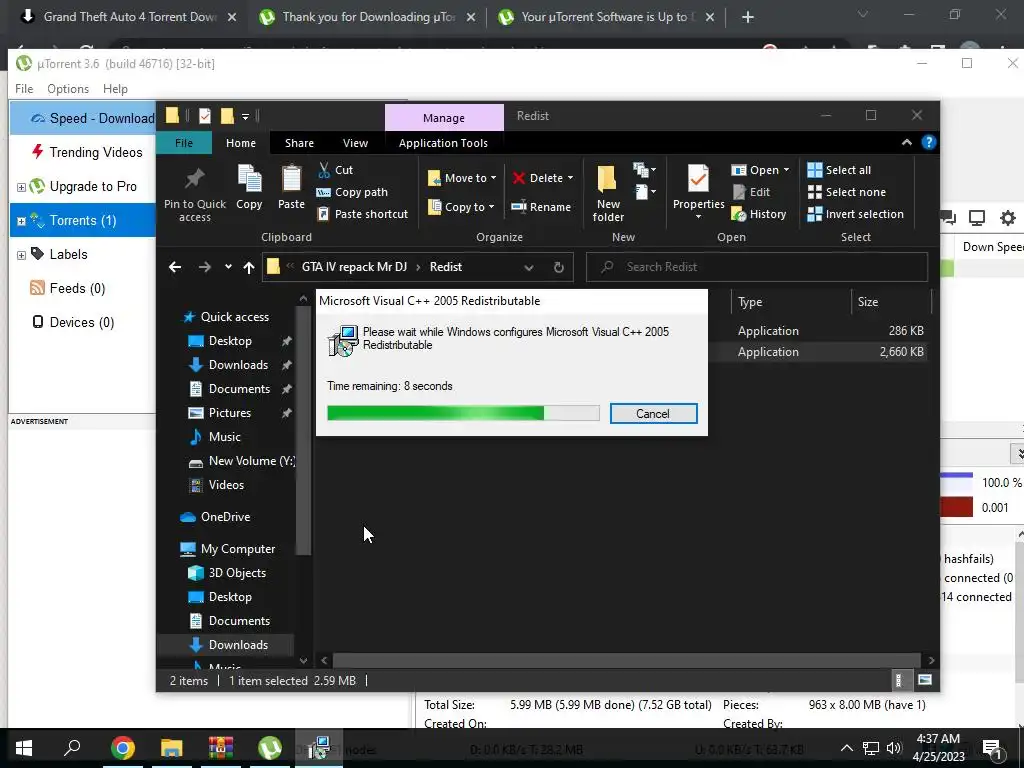Collapse the ribbon with chevron
The width and height of the screenshot is (1024, 768).
906,142
